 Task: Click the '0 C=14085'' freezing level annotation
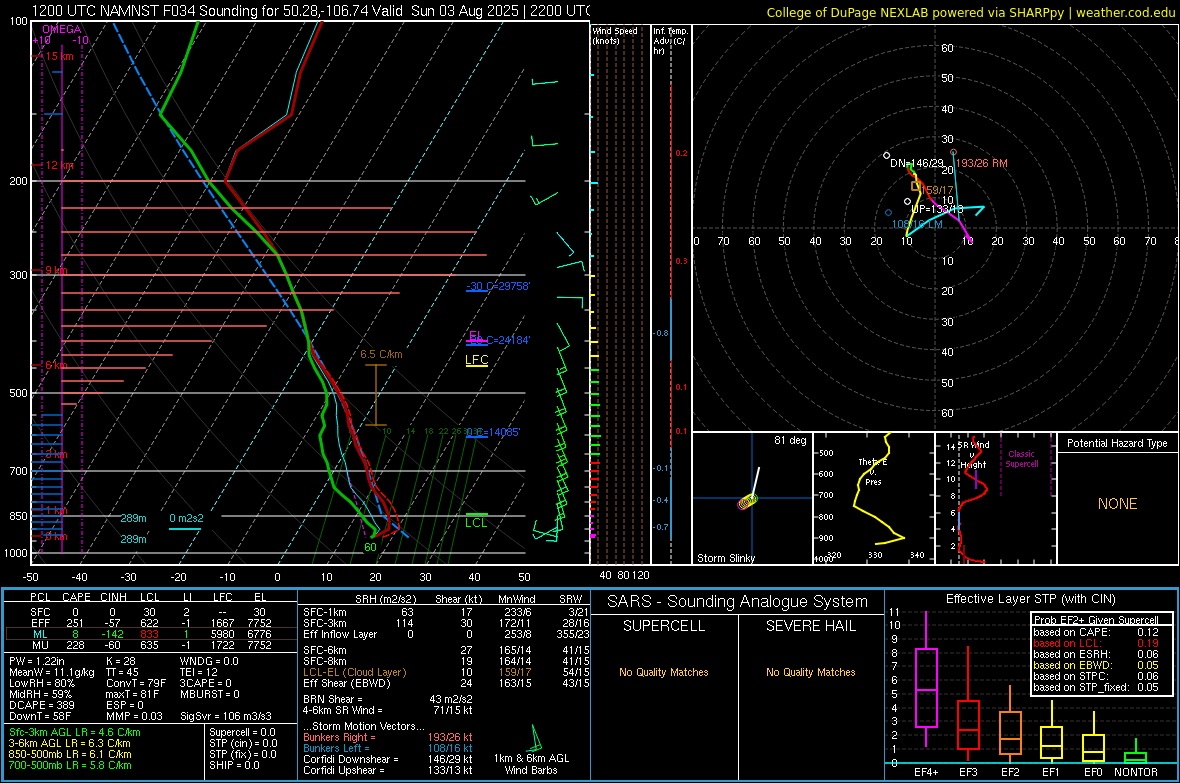coord(493,432)
